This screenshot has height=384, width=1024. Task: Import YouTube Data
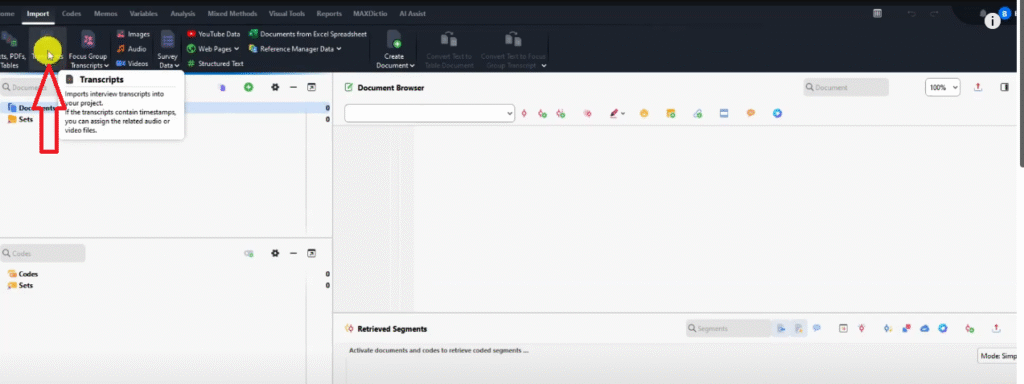(x=214, y=34)
